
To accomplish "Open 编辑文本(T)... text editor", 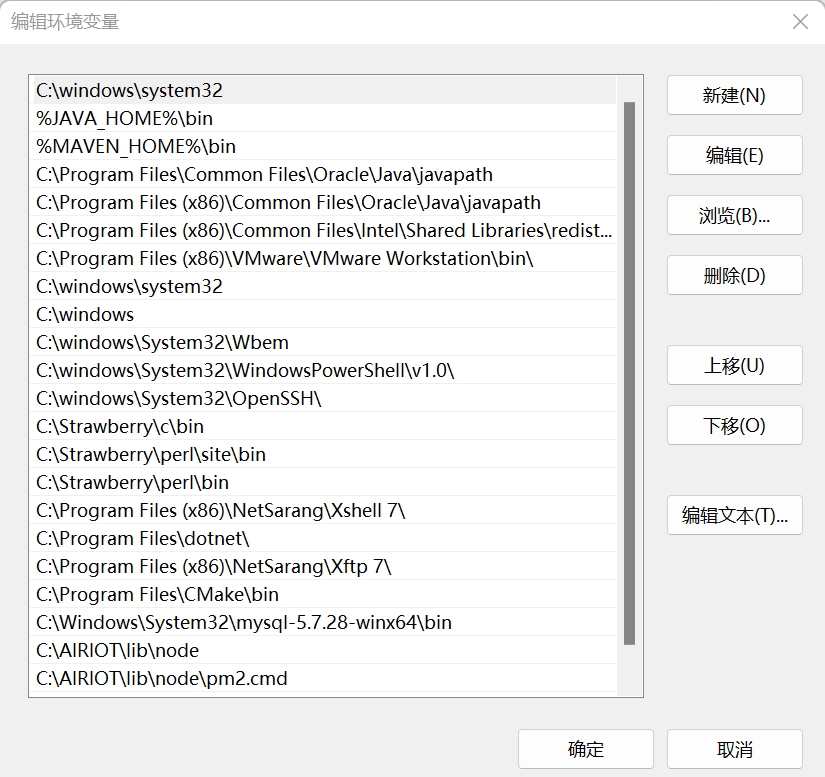I will (x=734, y=515).
